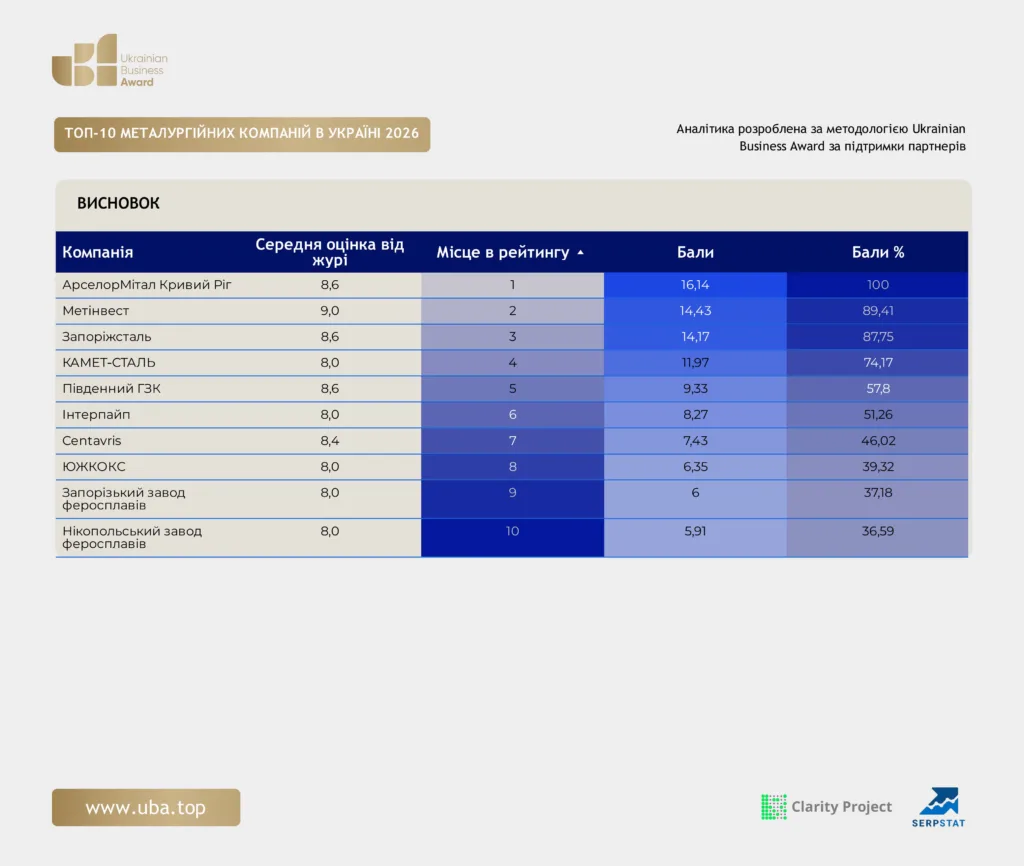
Task: Click the 36,59 percent cell
Action: [878, 537]
